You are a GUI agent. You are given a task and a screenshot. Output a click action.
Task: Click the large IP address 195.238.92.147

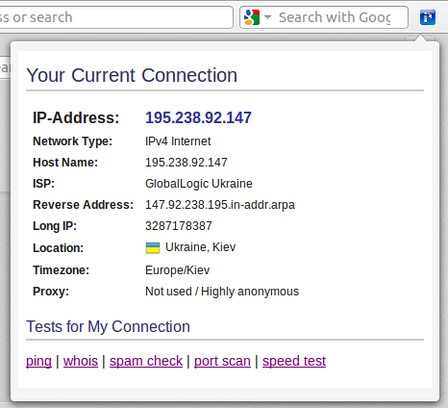(198, 118)
